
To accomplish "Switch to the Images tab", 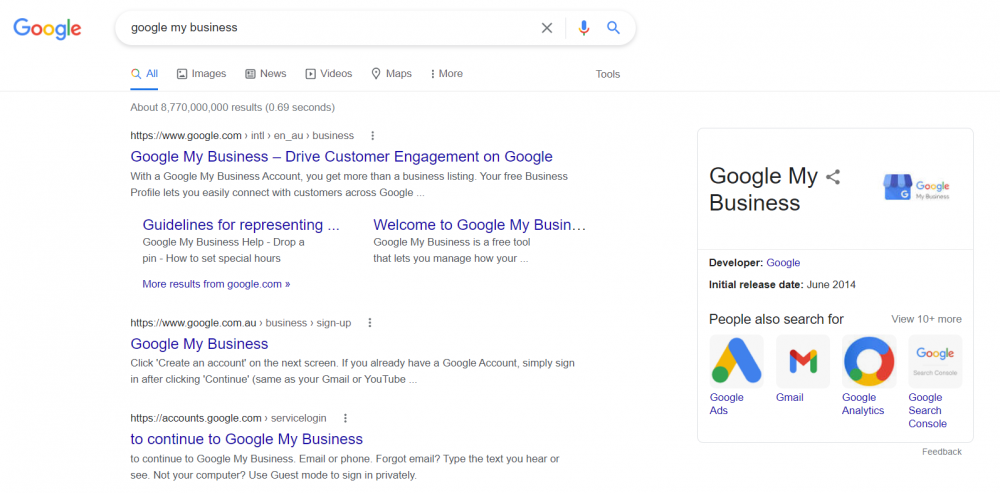I will coord(202,74).
